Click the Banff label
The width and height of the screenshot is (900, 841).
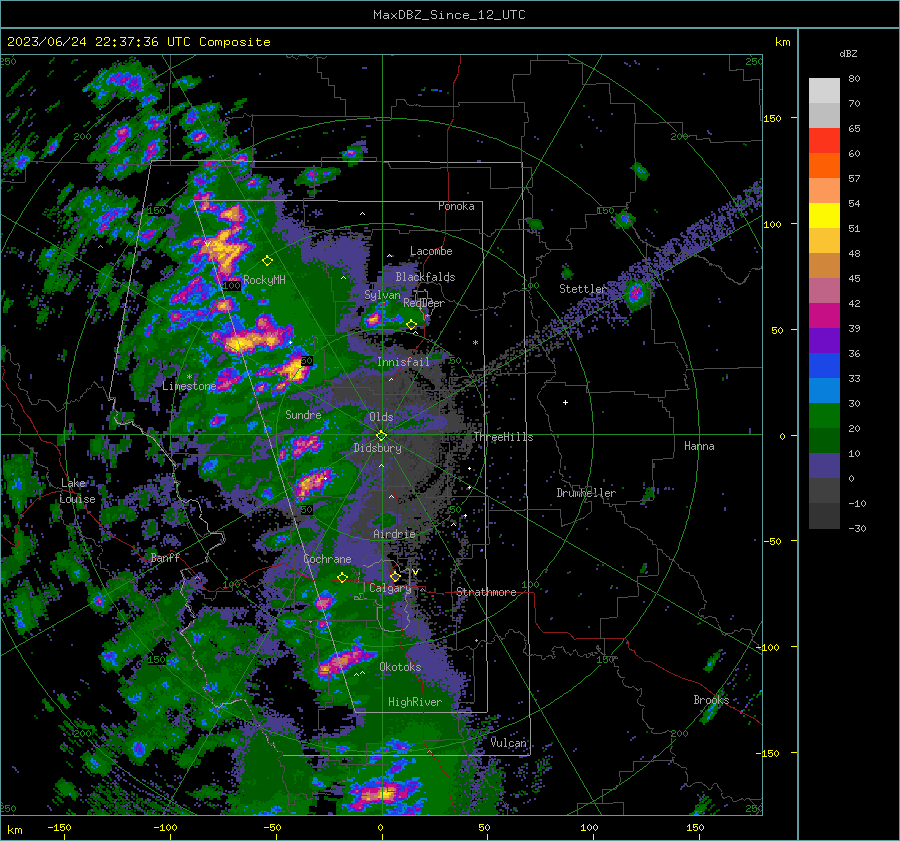[x=165, y=557]
